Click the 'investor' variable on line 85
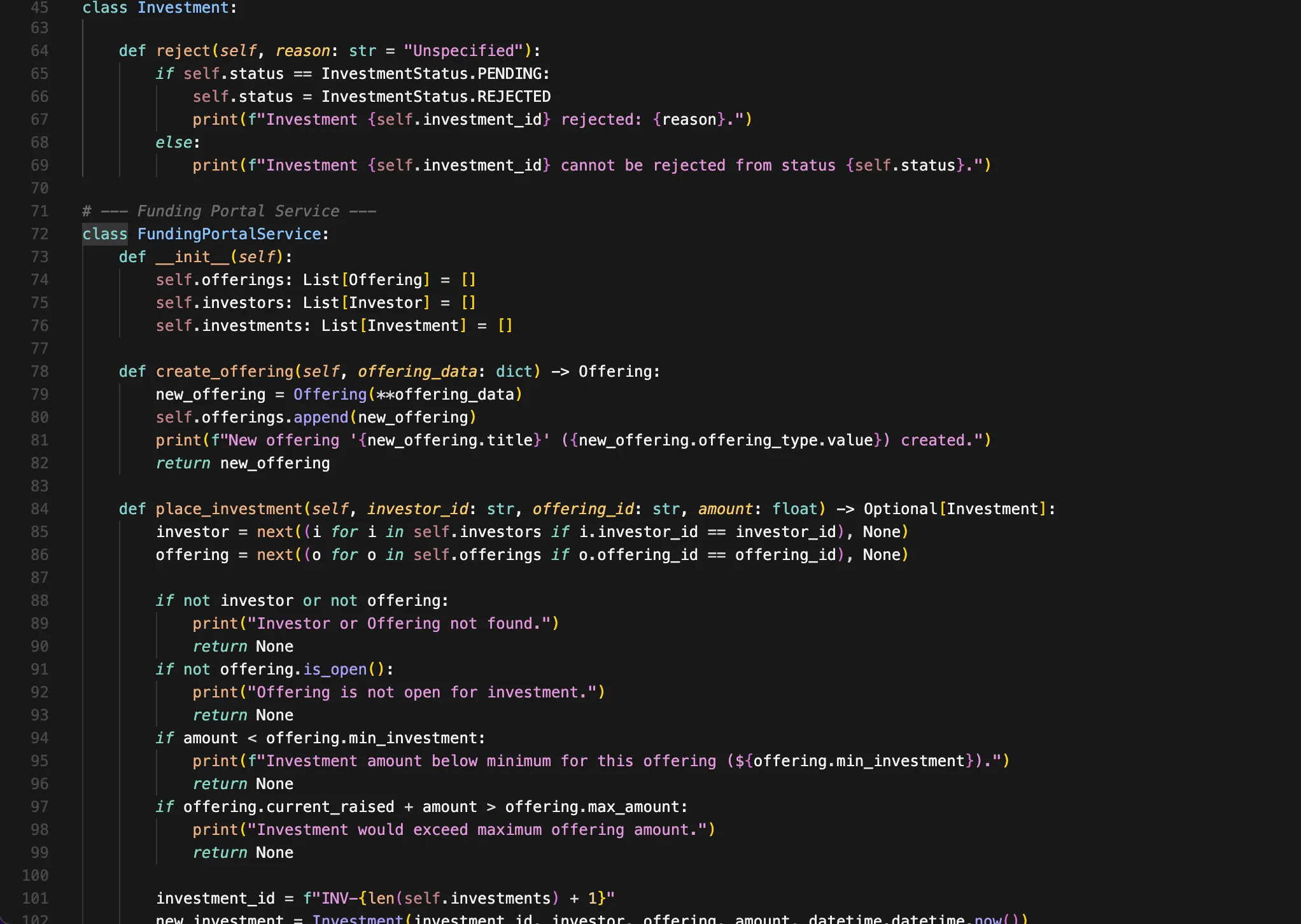This screenshot has width=1301, height=924. pos(192,532)
